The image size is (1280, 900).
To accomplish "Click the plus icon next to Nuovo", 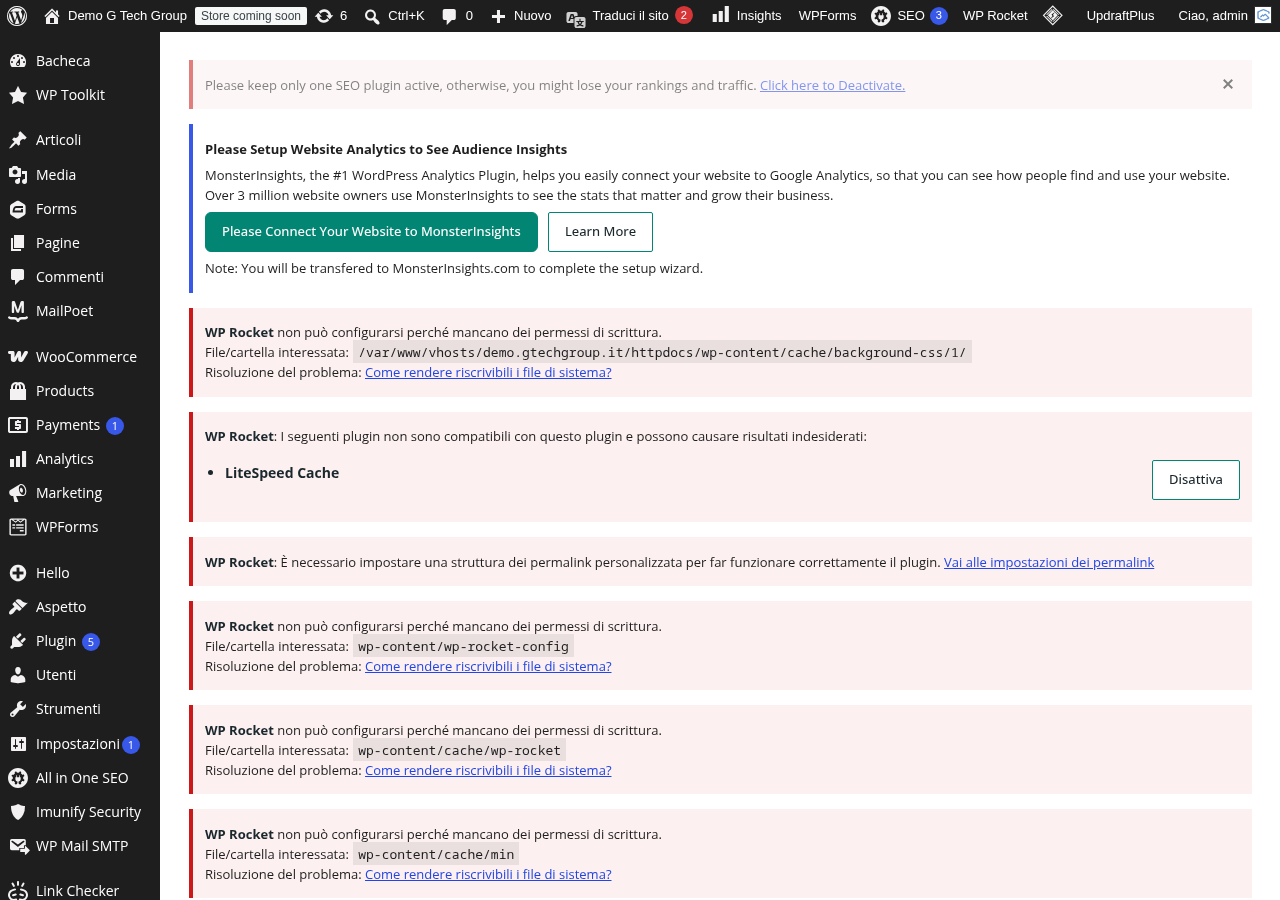I will point(498,16).
